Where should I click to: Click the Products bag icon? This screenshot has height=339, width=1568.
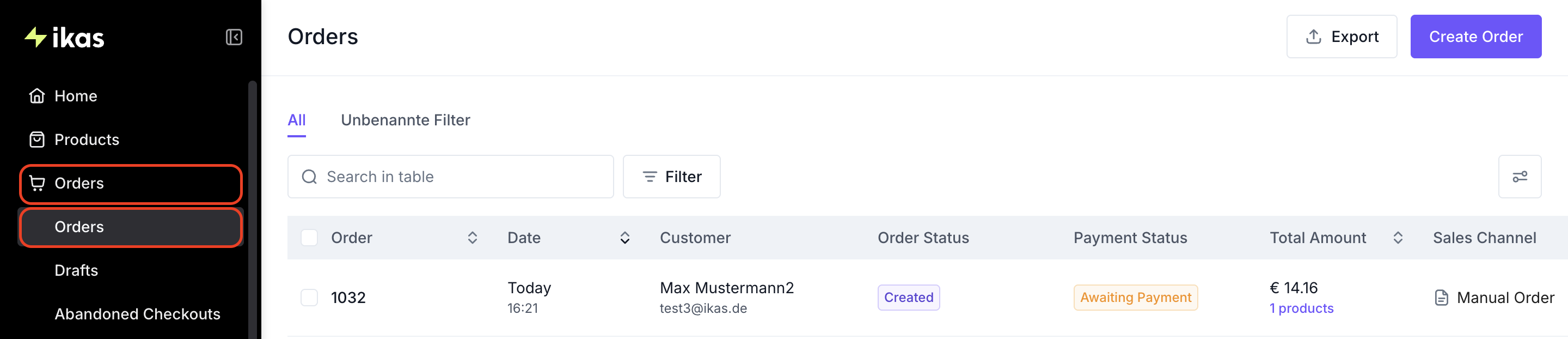pos(37,140)
